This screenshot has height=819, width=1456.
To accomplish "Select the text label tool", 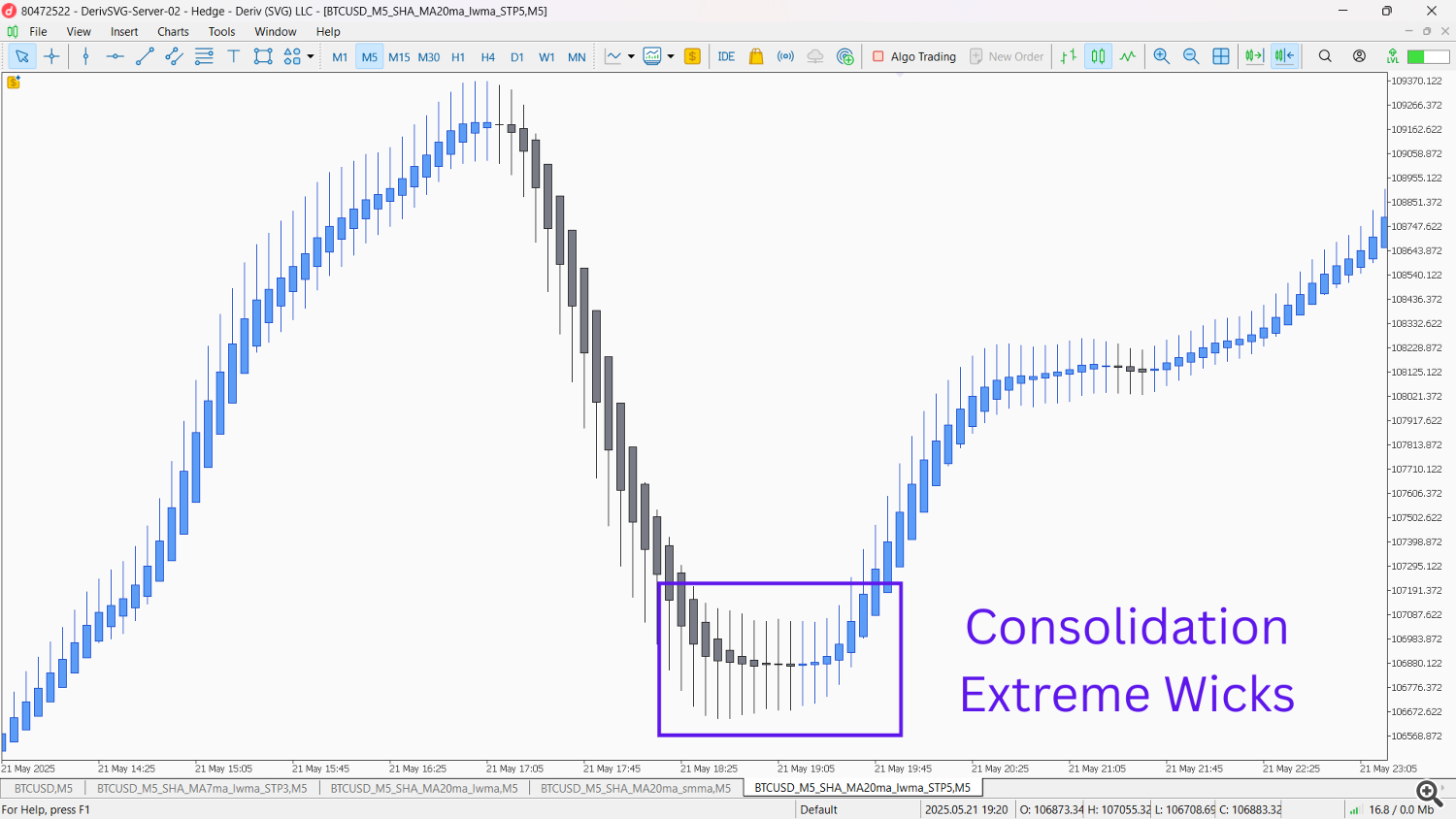I will tap(233, 56).
